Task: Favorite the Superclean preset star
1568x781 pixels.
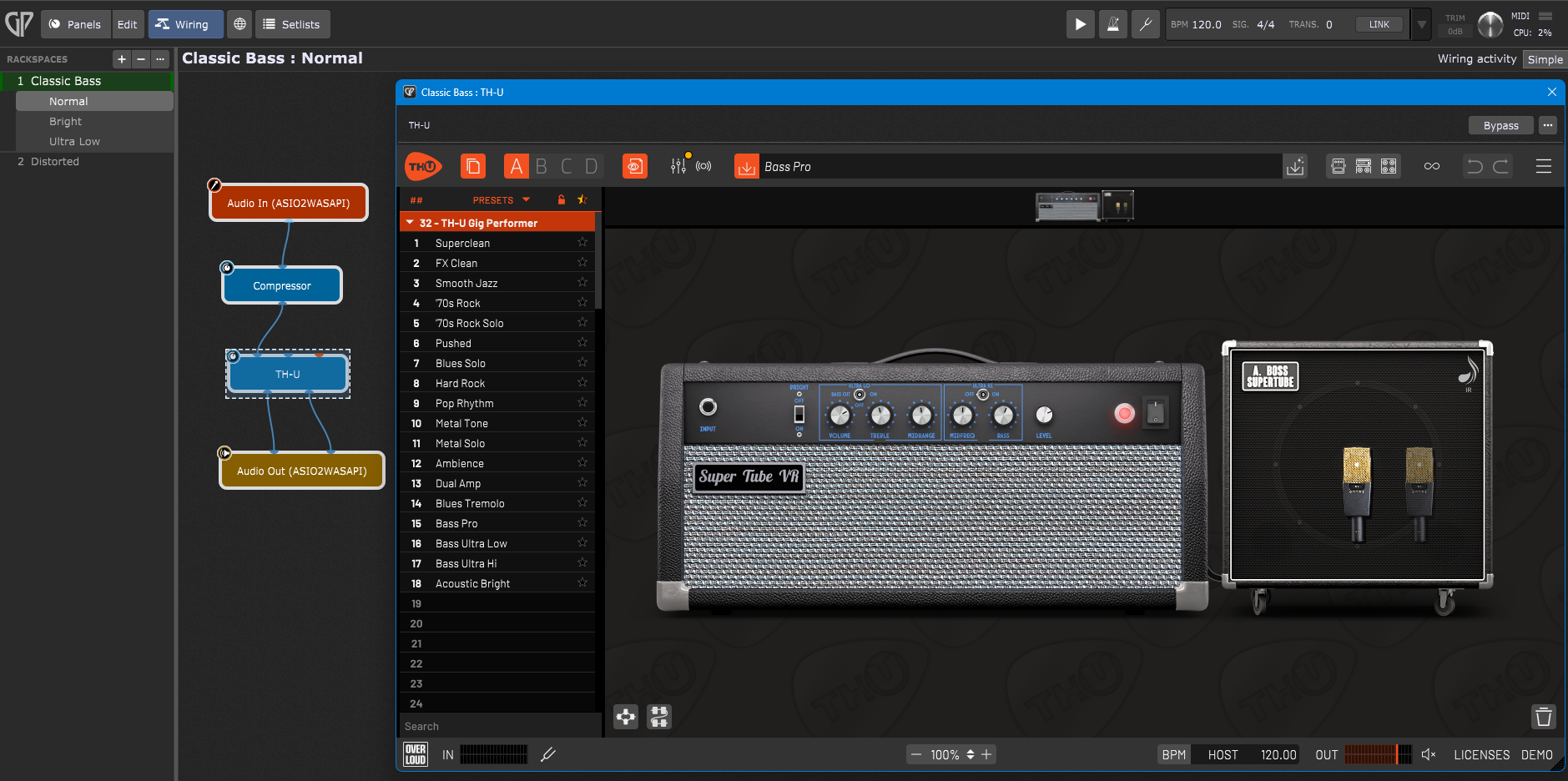Action: 582,243
